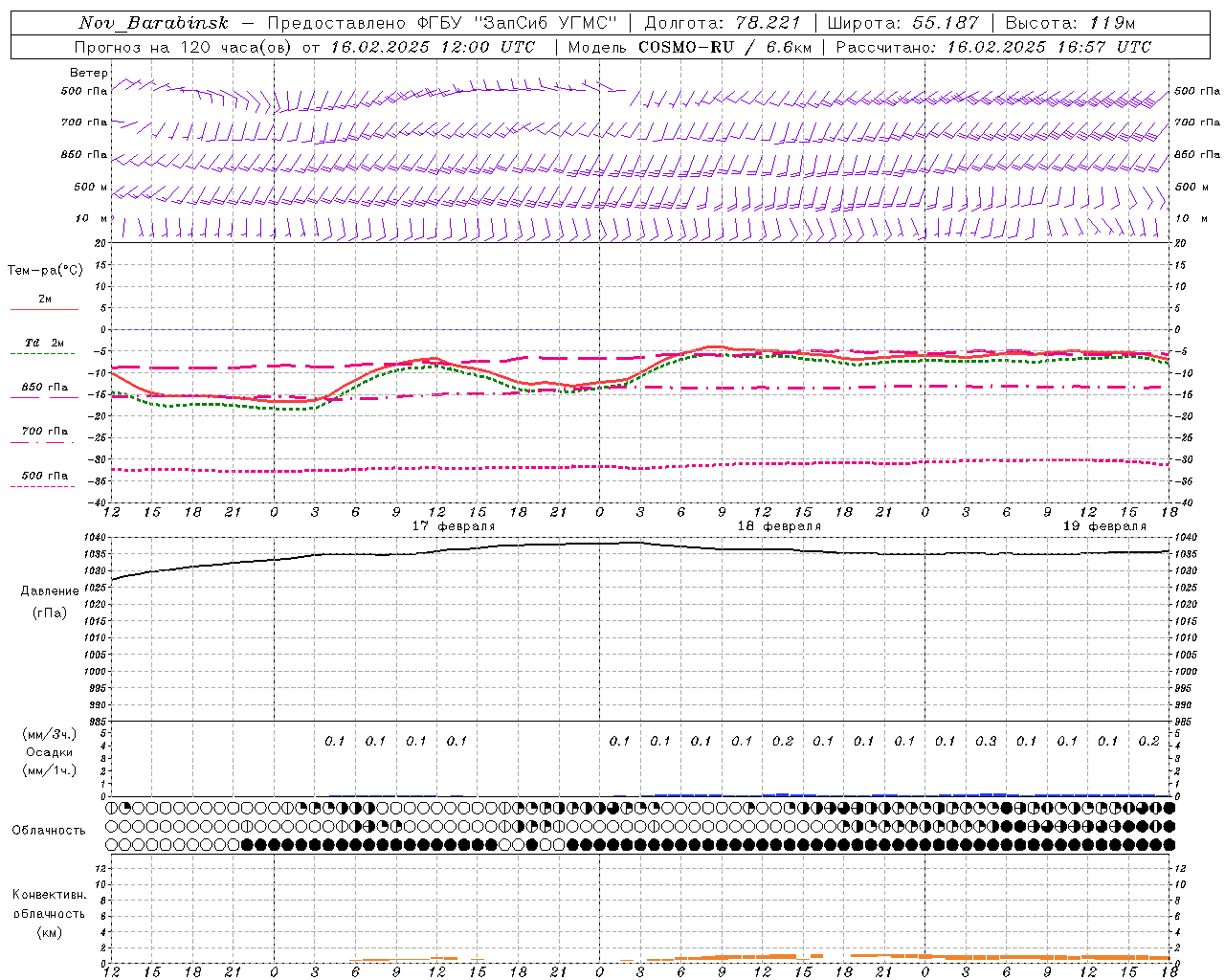
Task: Click the '(гПа)' unit label under Давление
Action: coord(50,612)
